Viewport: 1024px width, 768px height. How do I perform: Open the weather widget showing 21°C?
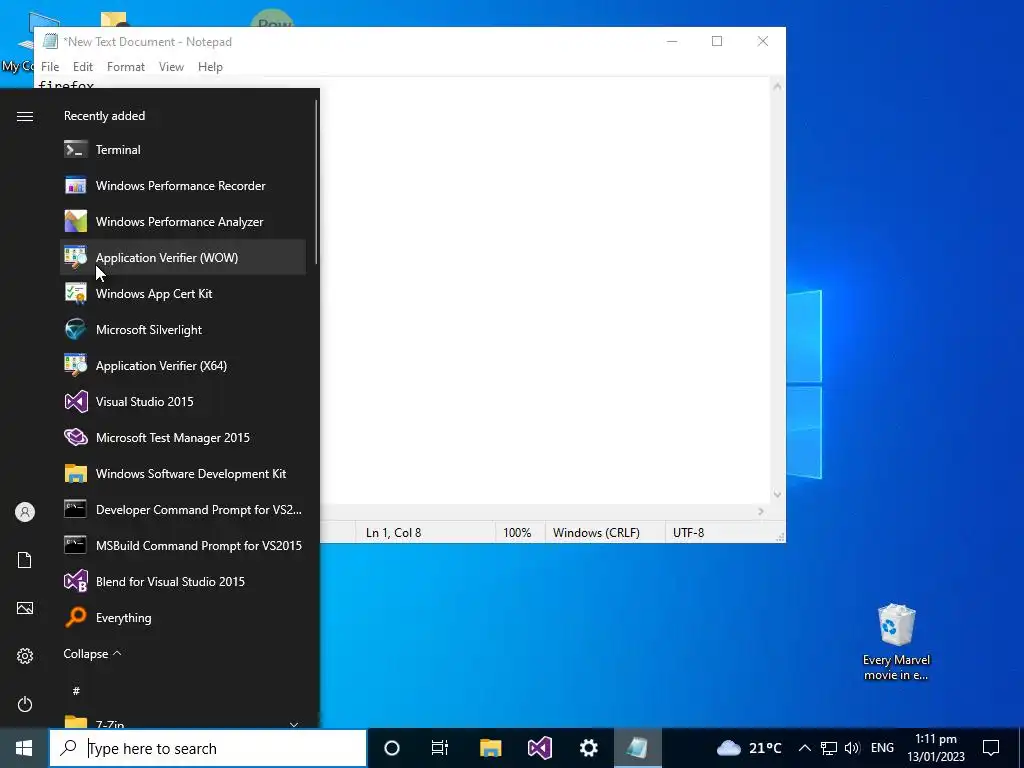click(749, 748)
